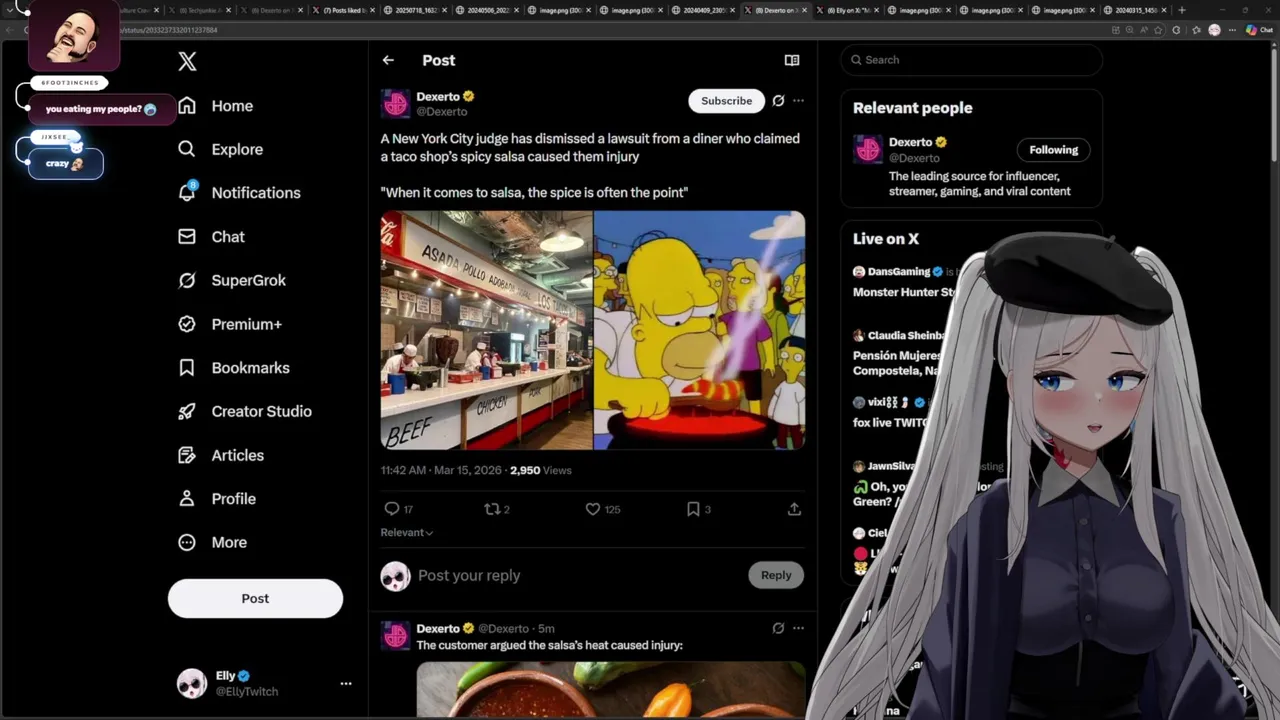Click the Bookmarks ribbon icon in sidebar
The height and width of the screenshot is (720, 1280).
pos(186,368)
